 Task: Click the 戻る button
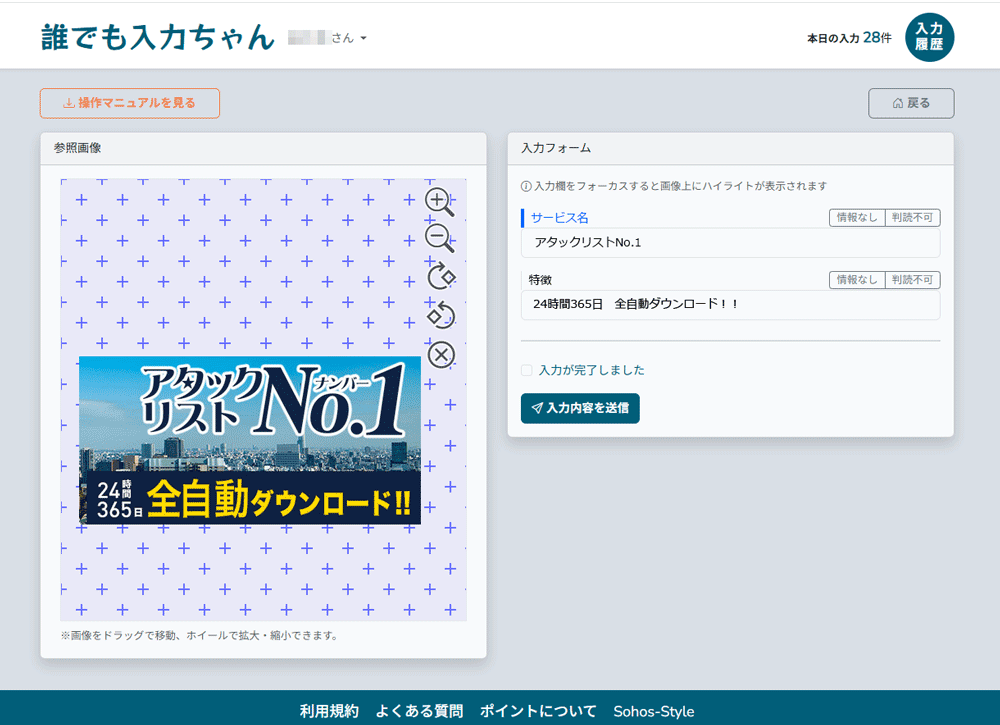[911, 103]
